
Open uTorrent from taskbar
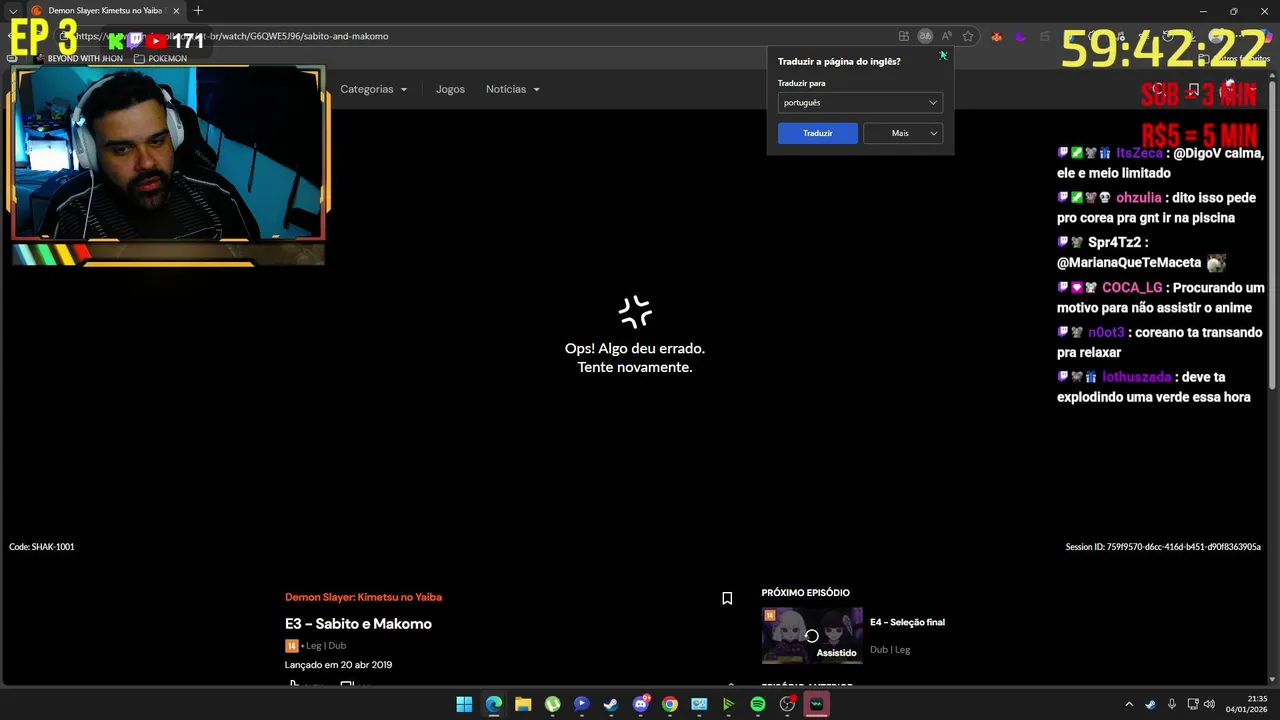coord(552,704)
